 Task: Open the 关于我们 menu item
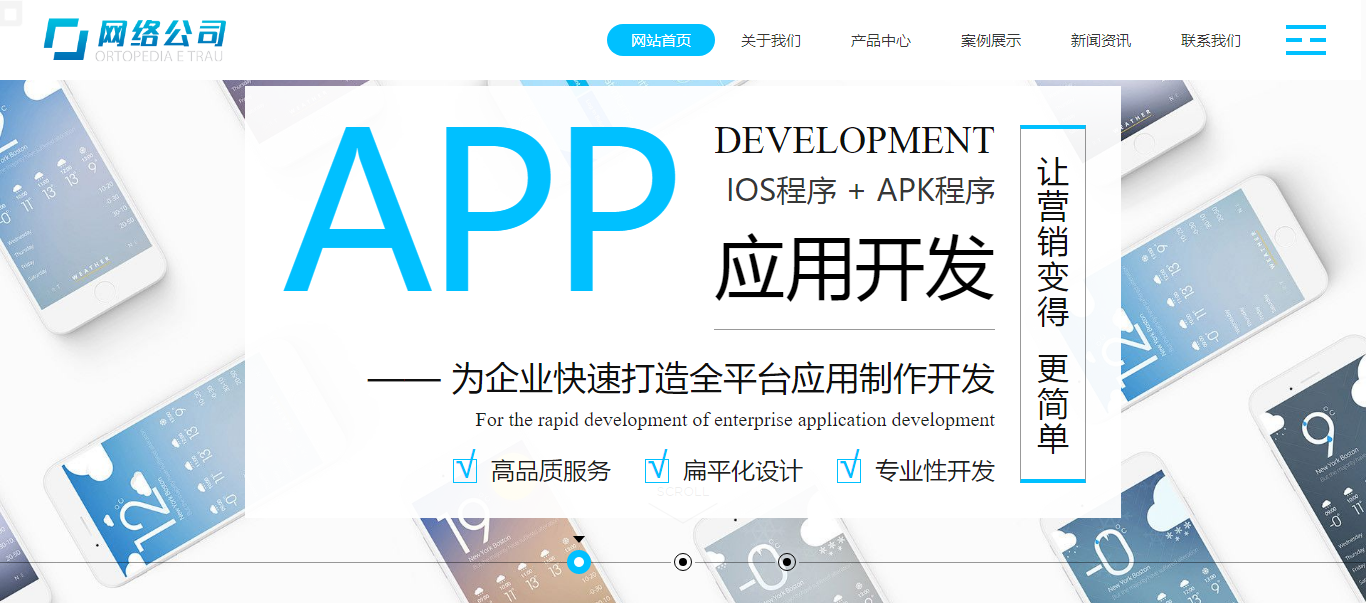point(770,41)
